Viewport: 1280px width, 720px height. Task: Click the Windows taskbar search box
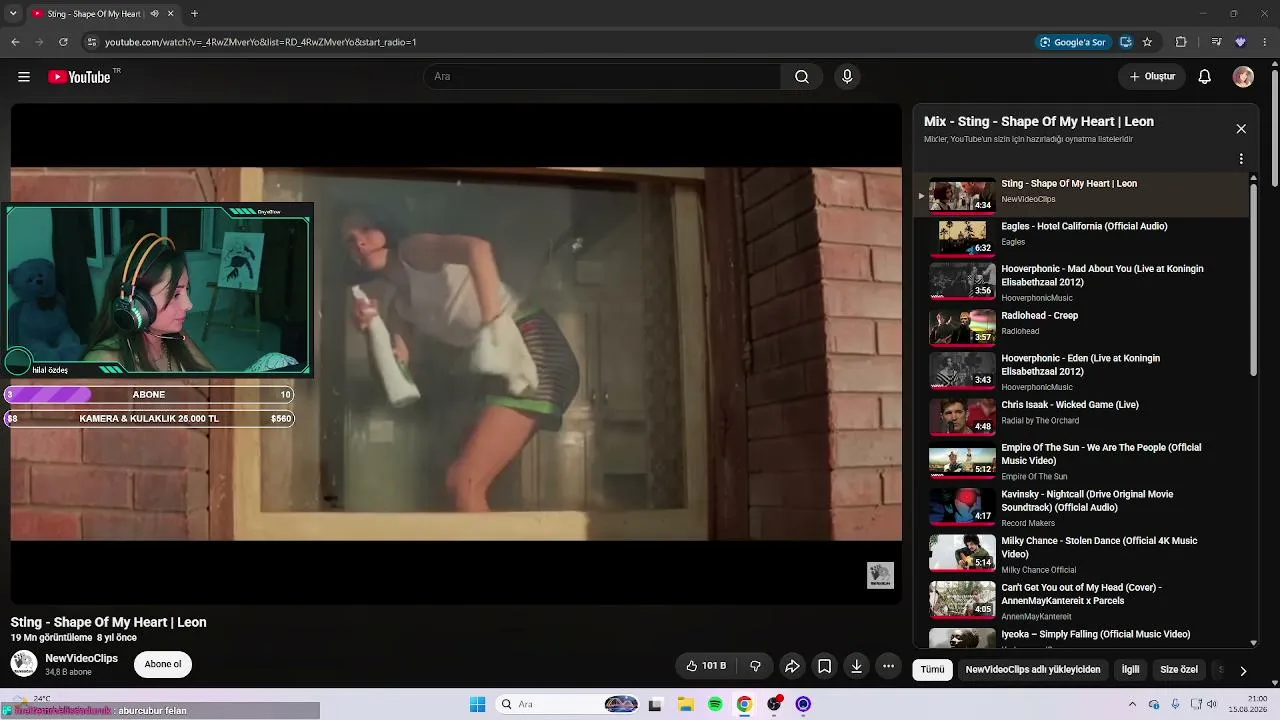click(568, 705)
